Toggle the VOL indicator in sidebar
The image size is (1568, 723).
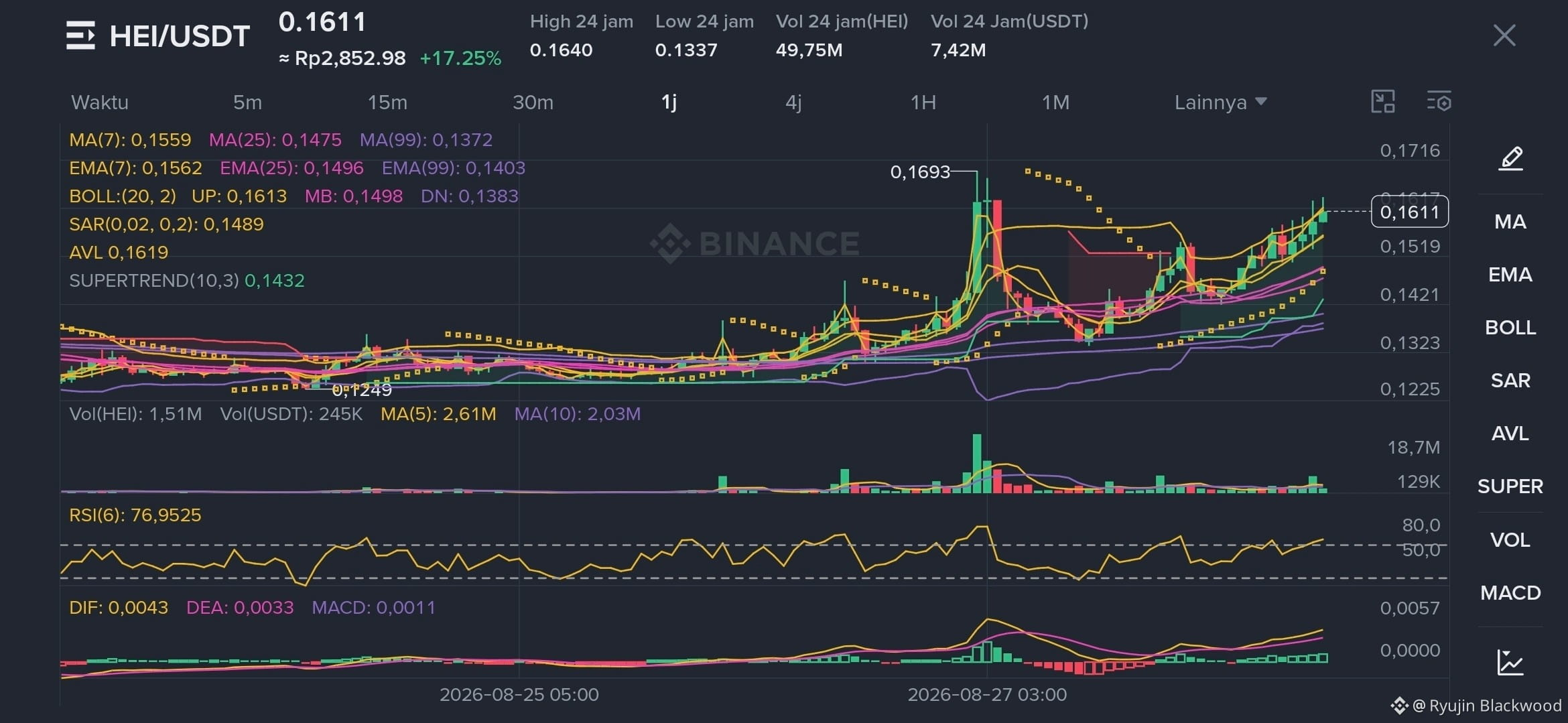(1510, 540)
